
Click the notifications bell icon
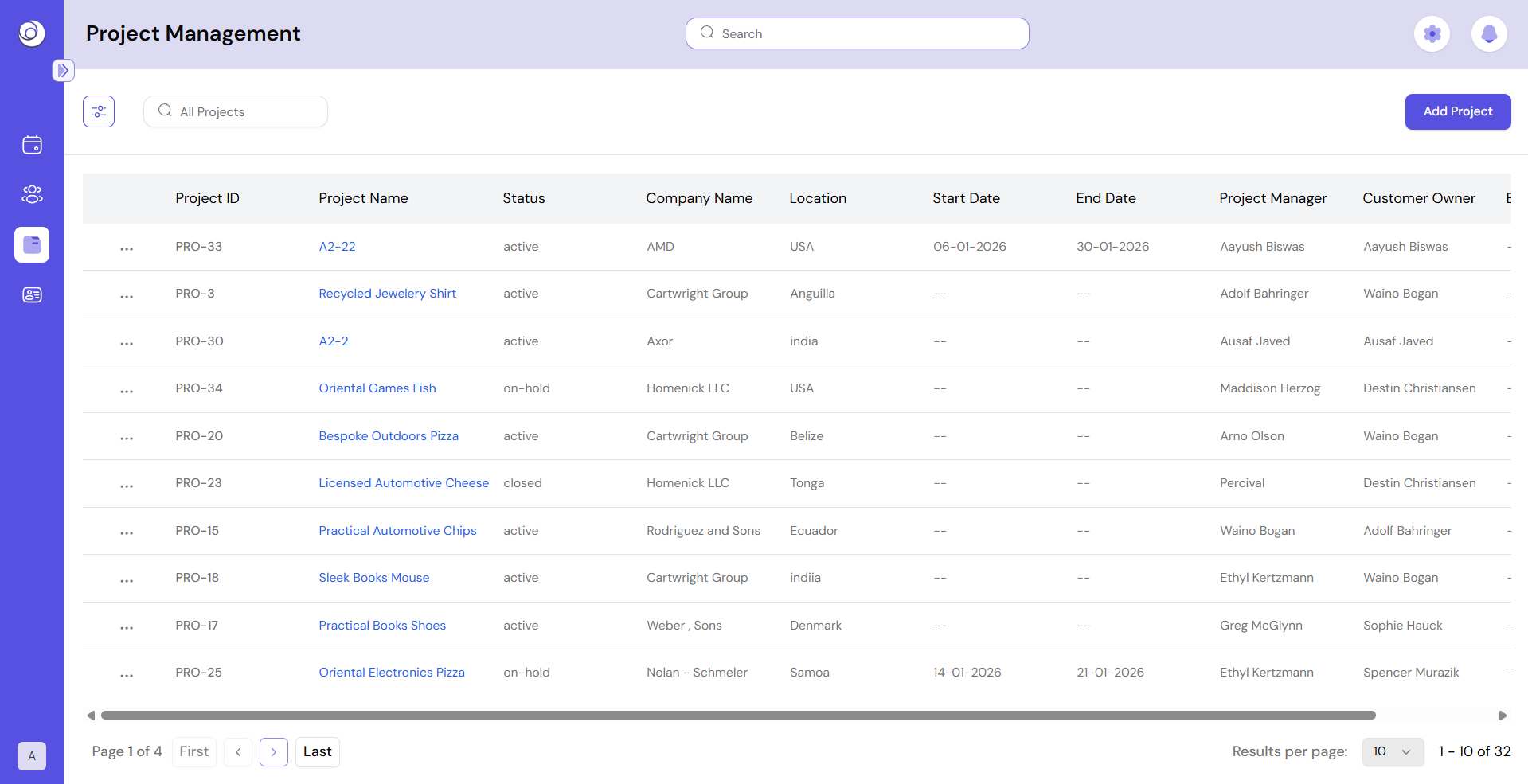click(x=1489, y=34)
